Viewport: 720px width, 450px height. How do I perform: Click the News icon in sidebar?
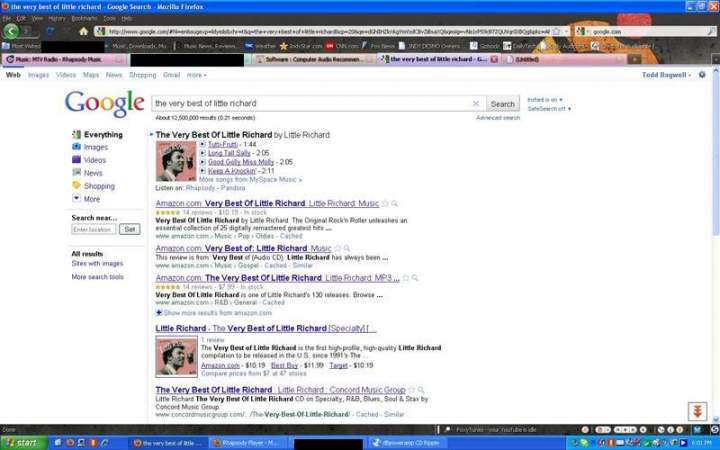click(76, 172)
